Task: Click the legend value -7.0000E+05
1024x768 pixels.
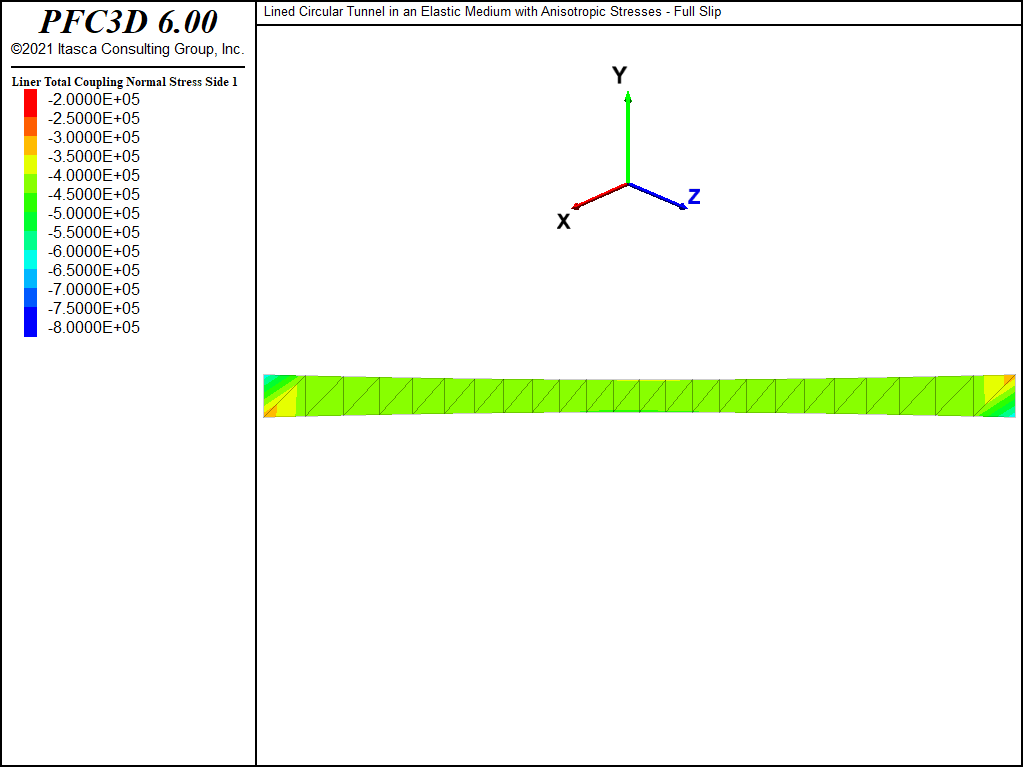Action: pos(94,289)
